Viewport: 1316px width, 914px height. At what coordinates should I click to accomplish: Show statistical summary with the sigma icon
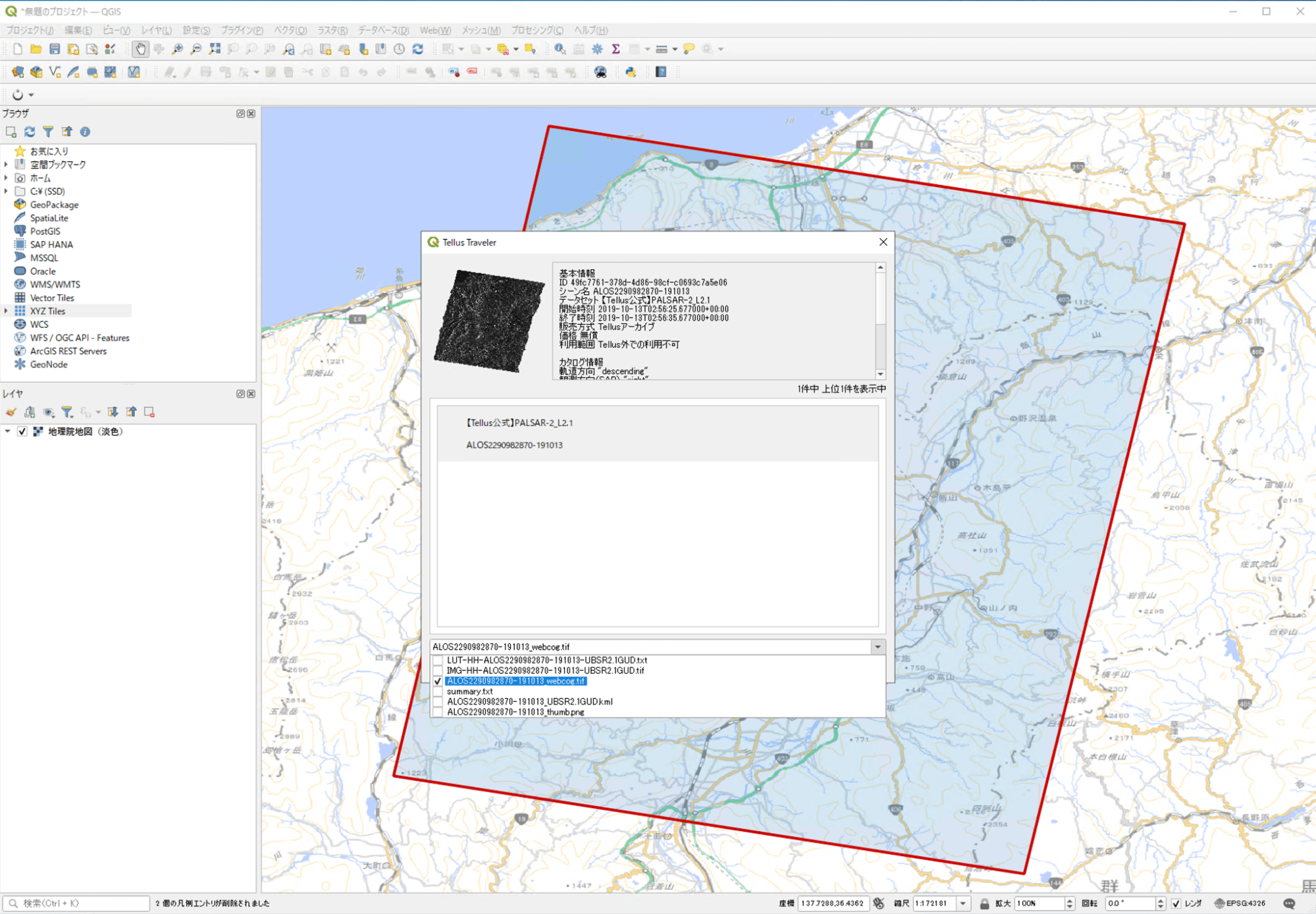tap(616, 49)
